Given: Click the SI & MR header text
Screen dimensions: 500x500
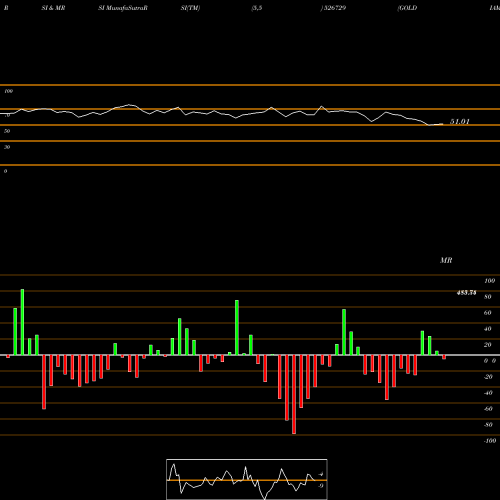Looking at the screenshot, I should pyautogui.click(x=53, y=8).
